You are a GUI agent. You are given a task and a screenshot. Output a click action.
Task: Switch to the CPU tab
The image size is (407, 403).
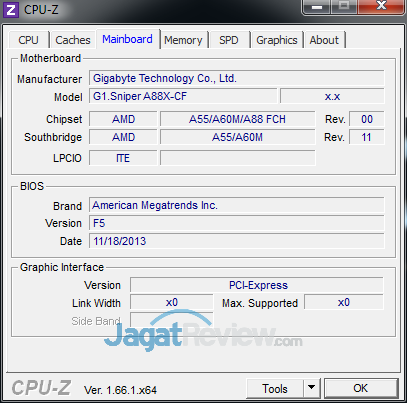pos(29,40)
